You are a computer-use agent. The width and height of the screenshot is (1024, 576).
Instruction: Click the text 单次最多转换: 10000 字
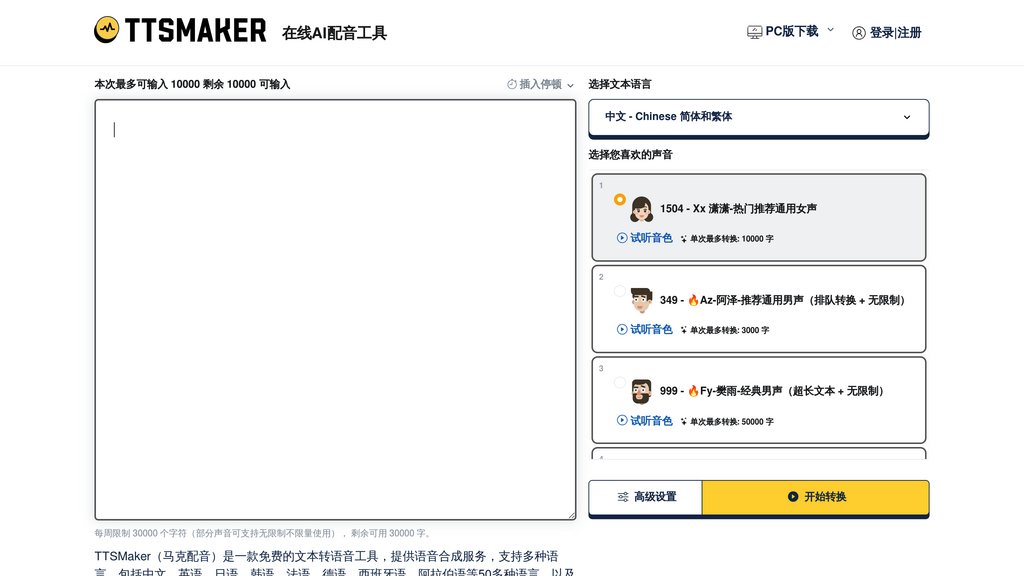point(731,239)
